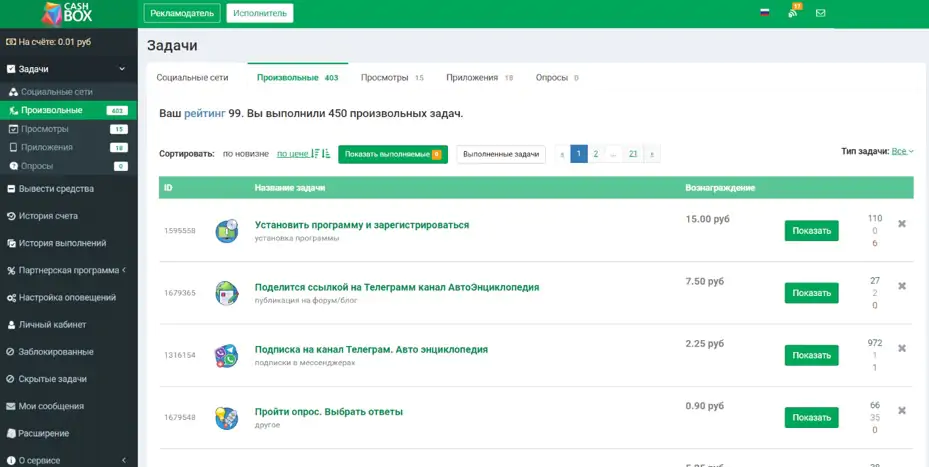Click the На счёте 0.01 руб balance
This screenshot has width=929, height=467.
[49, 42]
